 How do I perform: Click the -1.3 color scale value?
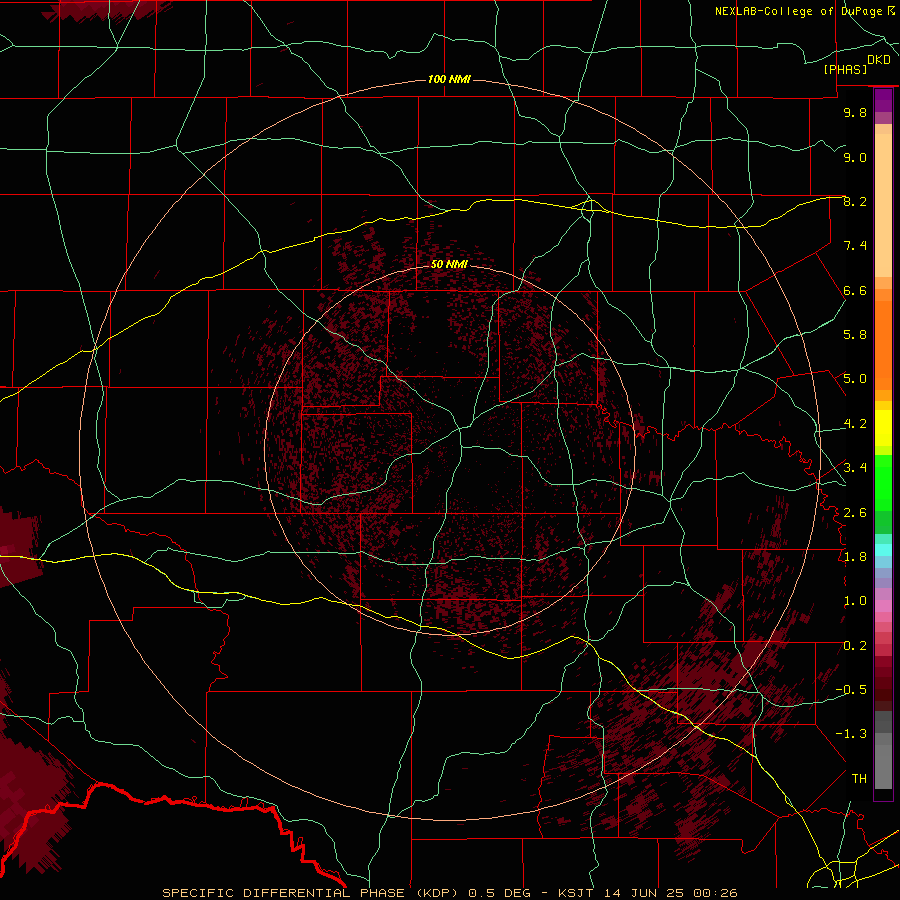pyautogui.click(x=851, y=734)
